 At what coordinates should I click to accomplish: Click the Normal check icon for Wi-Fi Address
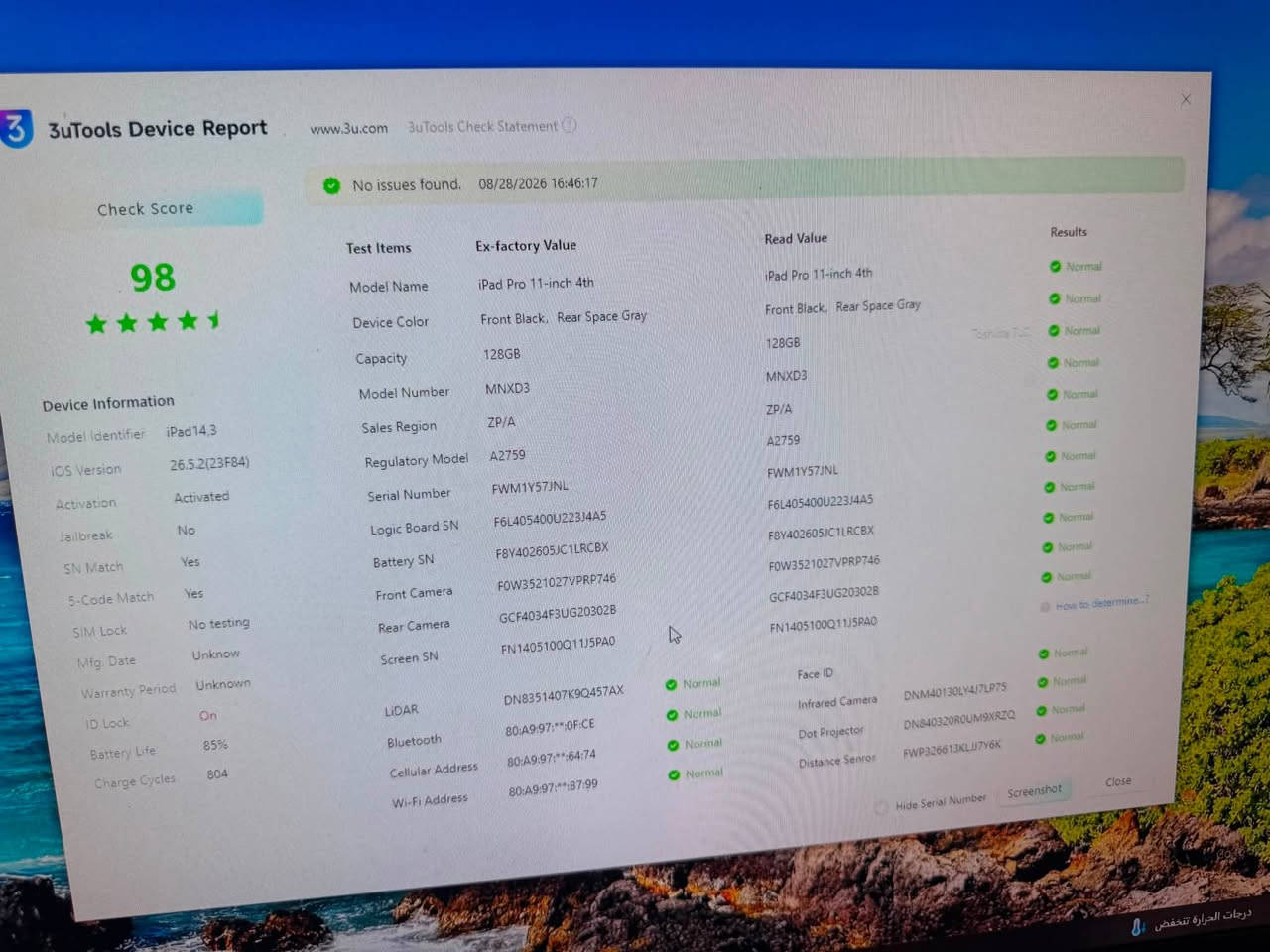[x=674, y=774]
